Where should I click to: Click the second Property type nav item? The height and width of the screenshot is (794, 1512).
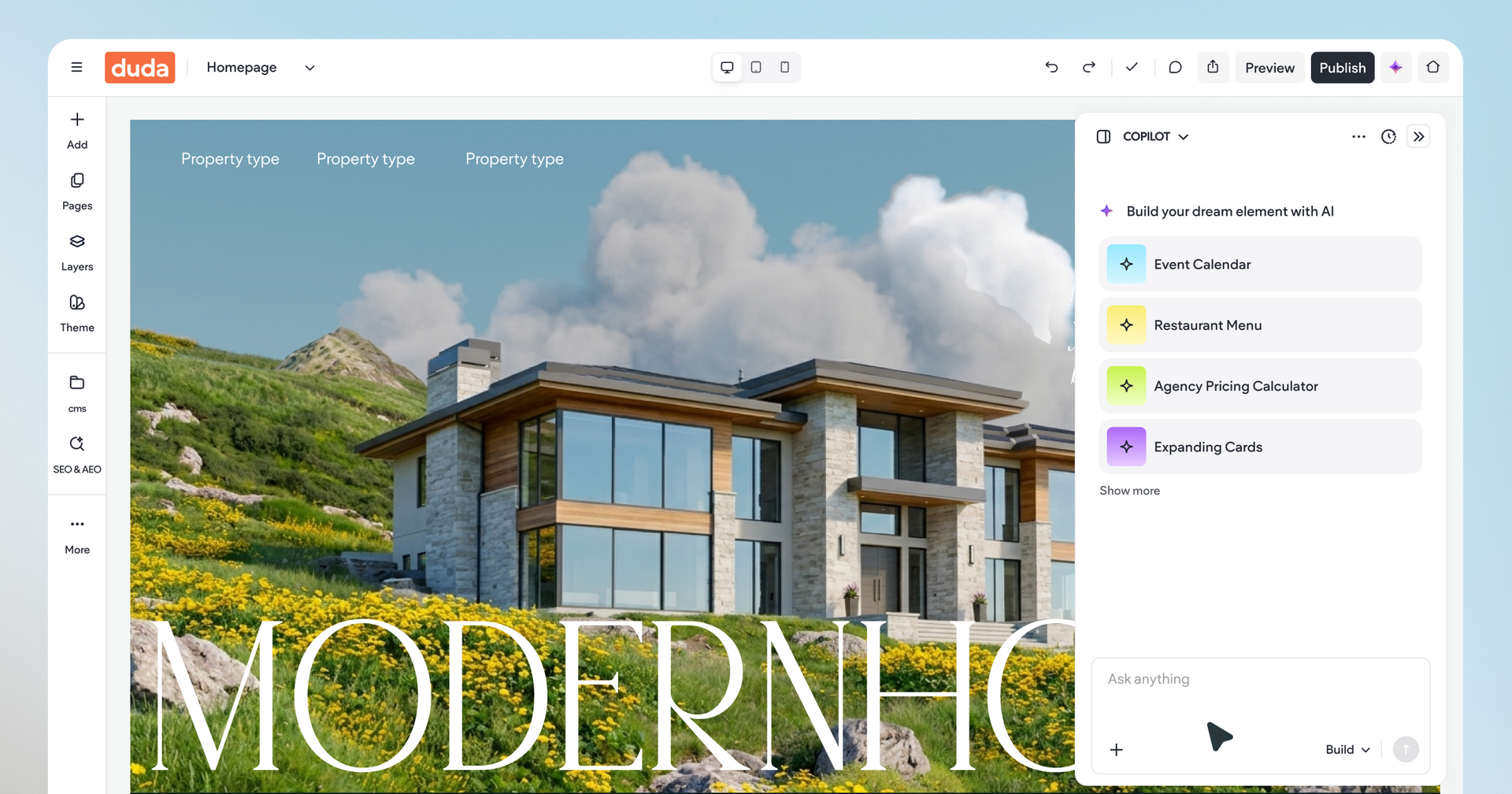(365, 159)
